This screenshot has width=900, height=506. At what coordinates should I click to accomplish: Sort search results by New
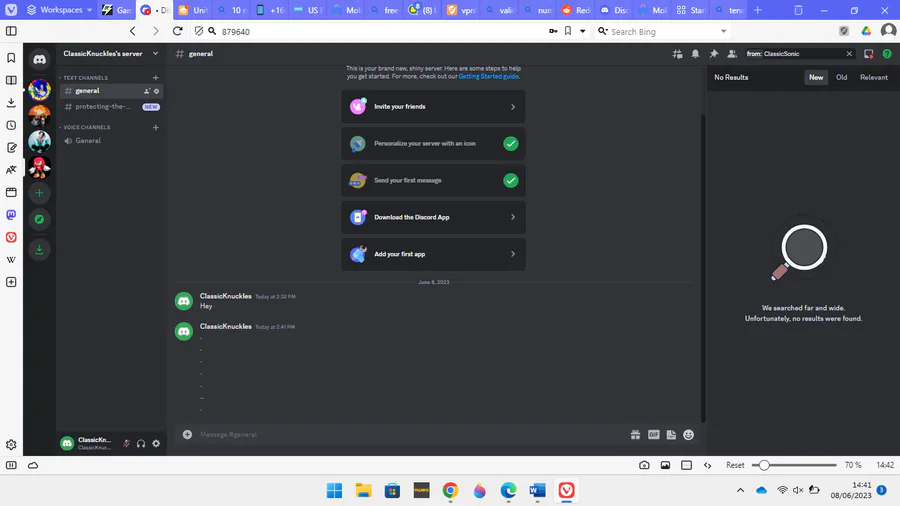click(816, 77)
